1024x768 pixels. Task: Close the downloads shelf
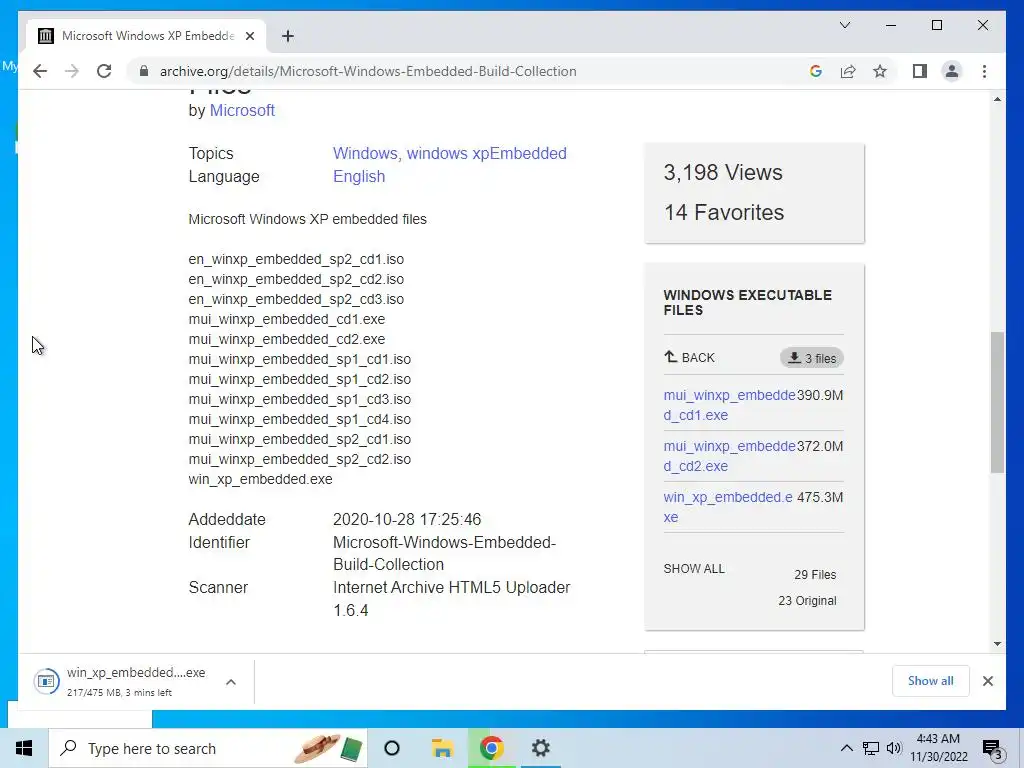(x=987, y=681)
